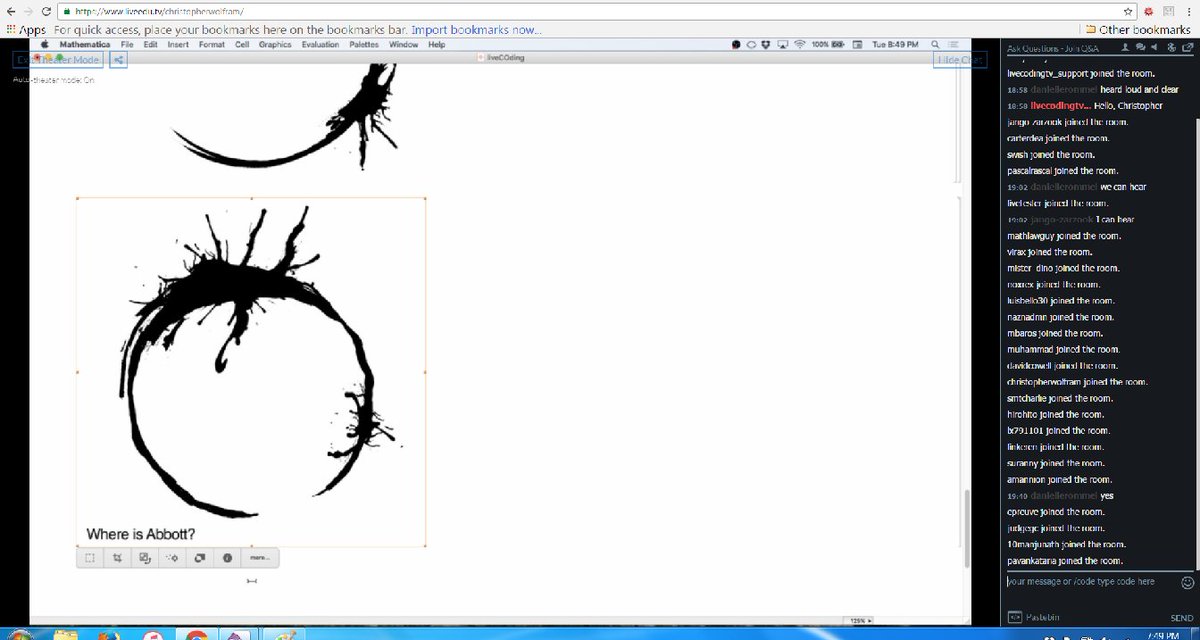Screen dimensions: 1200x640
Task: Open the Evaluation menu
Action: pos(321,45)
